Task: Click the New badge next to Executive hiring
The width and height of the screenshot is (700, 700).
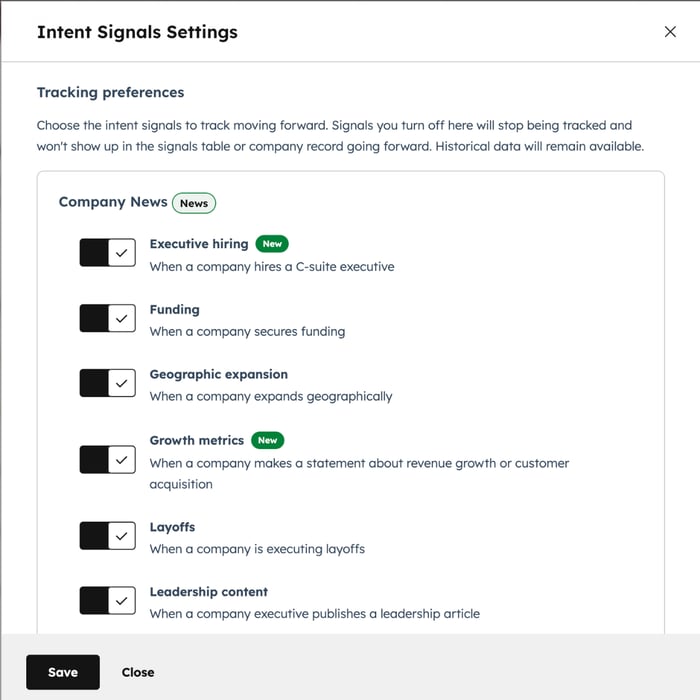Action: (272, 243)
